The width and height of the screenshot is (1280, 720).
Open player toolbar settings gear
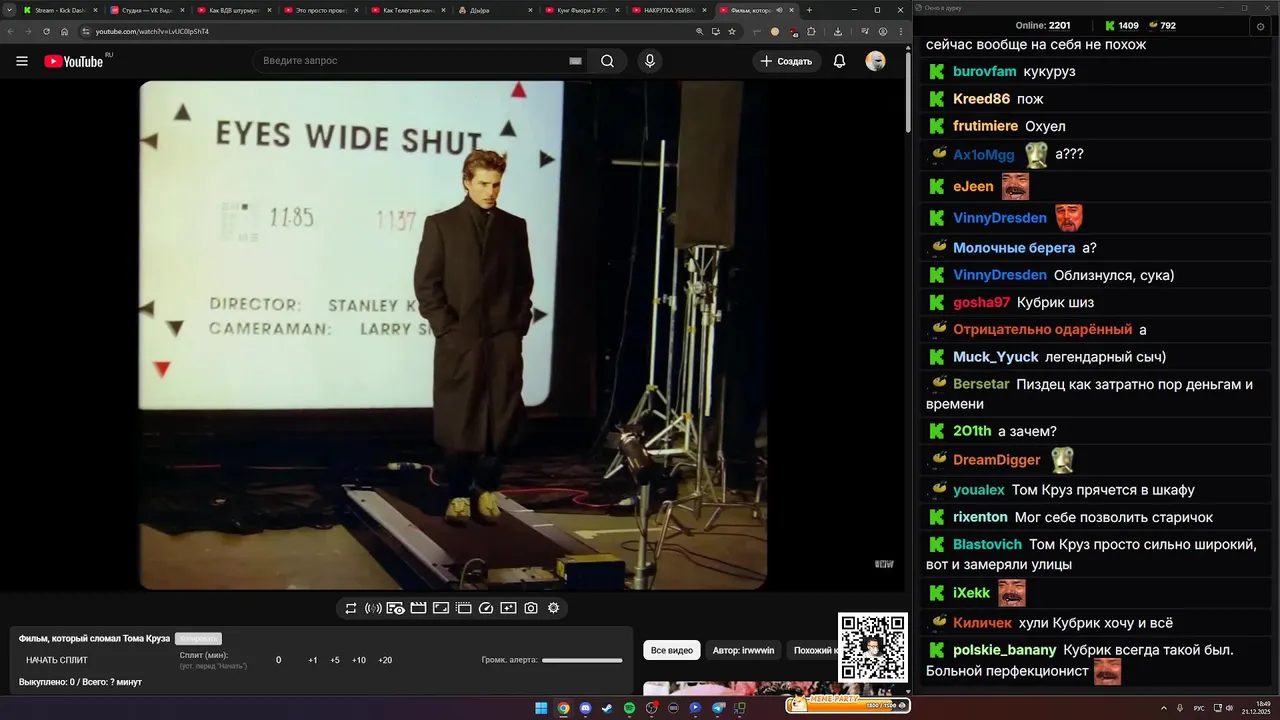(553, 608)
